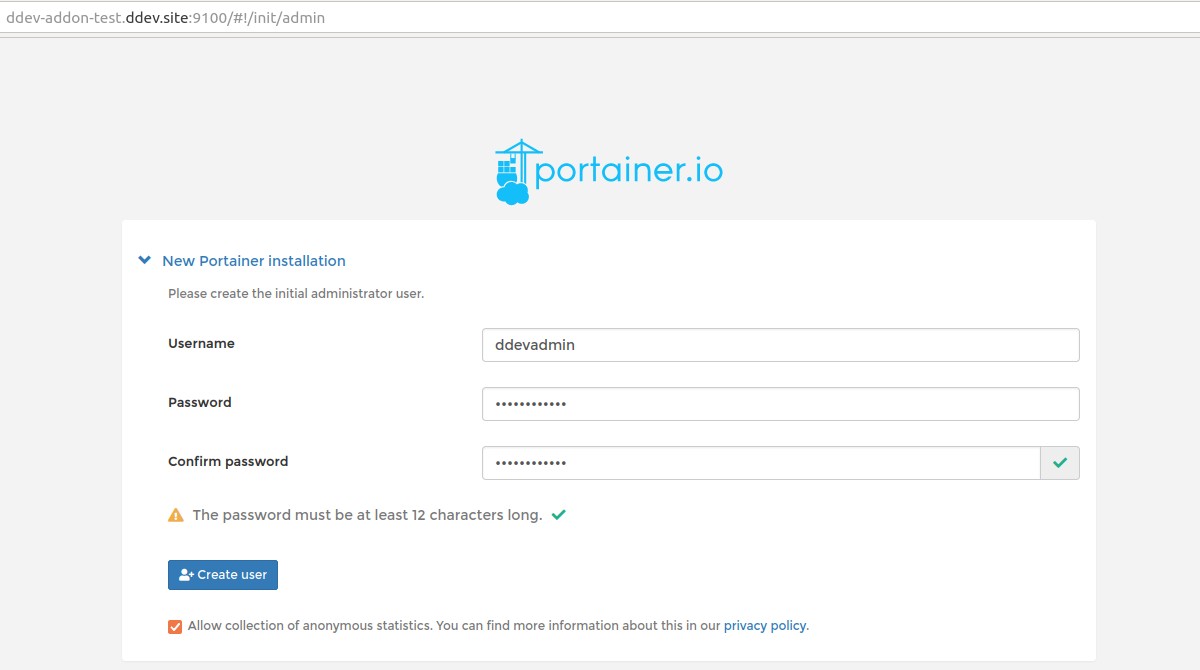
Task: Click the portainer.io logo
Action: coord(608,172)
